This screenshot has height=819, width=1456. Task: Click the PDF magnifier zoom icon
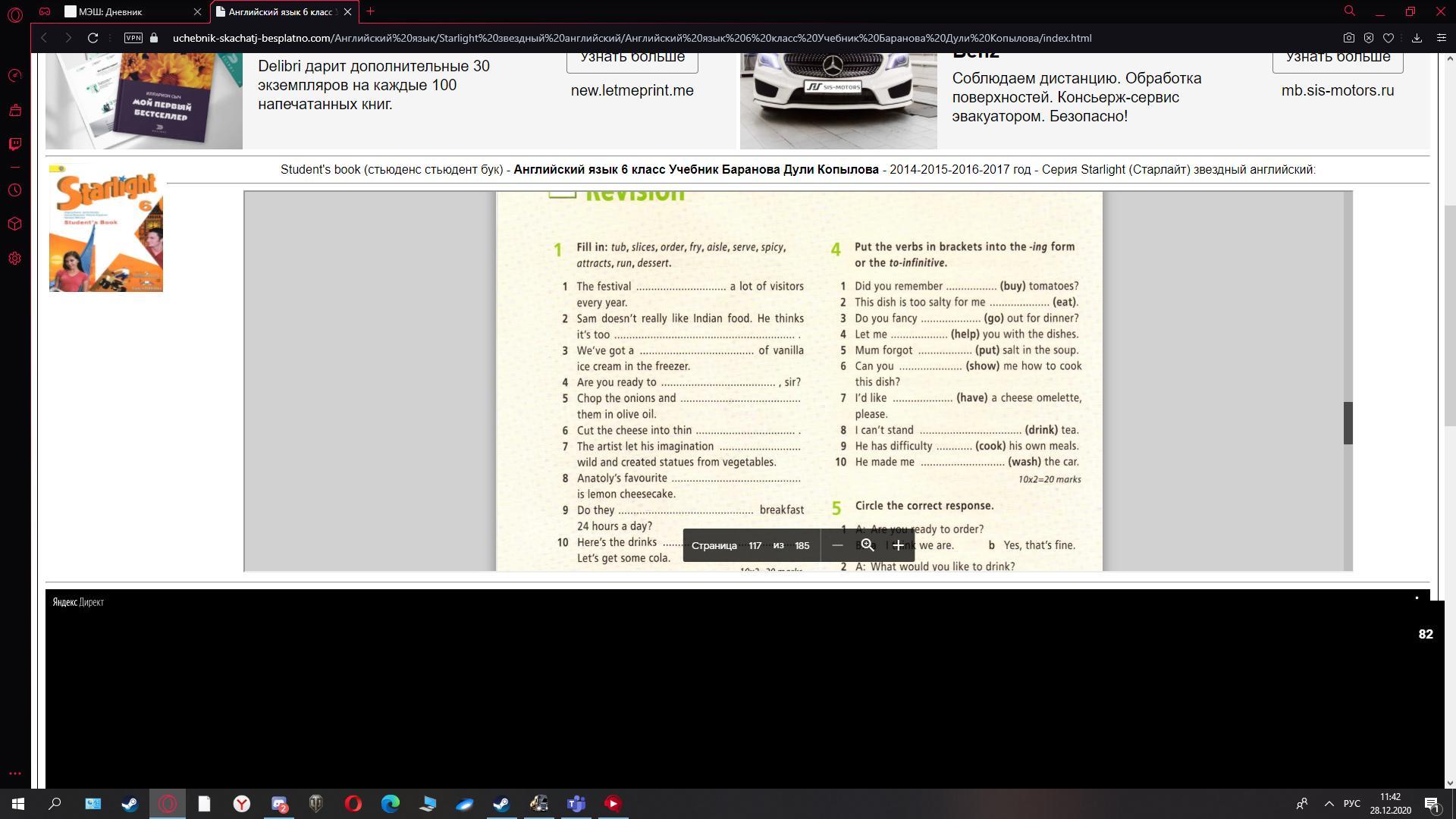pyautogui.click(x=868, y=546)
